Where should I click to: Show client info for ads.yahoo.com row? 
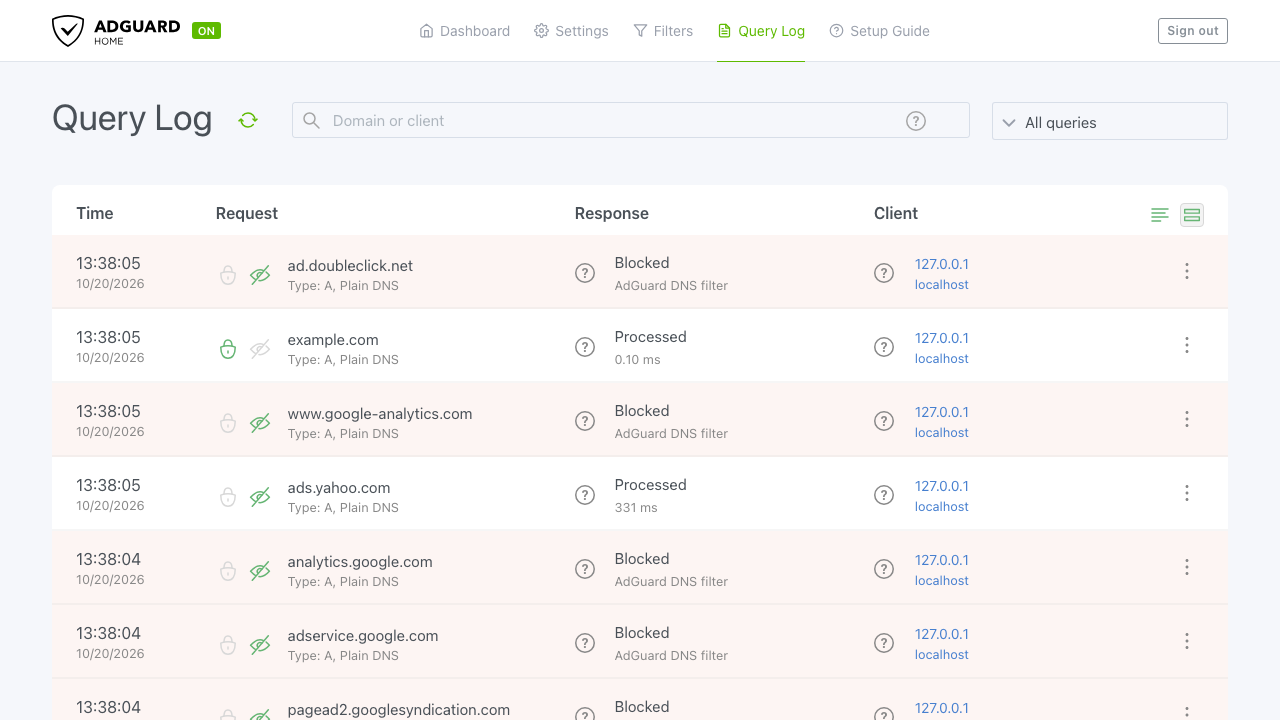(884, 495)
